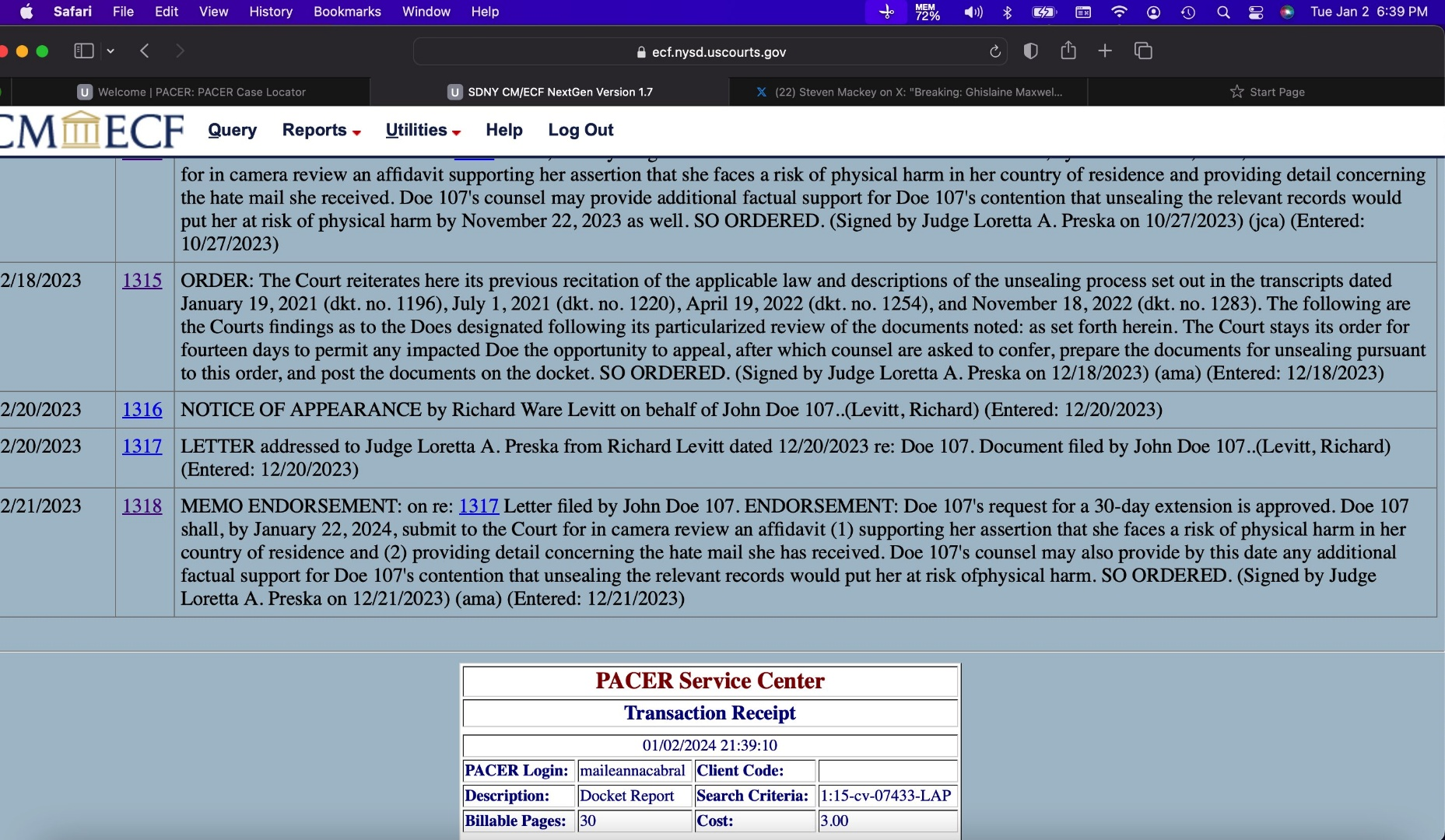1445x840 pixels.
Task: Expand the Reports dropdown menu
Action: 321,130
